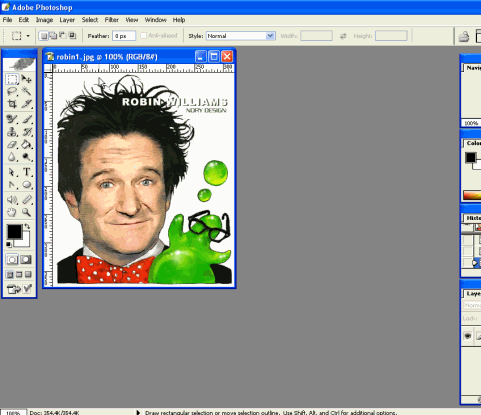Switch to Standard Screen Mode
This screenshot has width=481, height=415.
coord(10,275)
